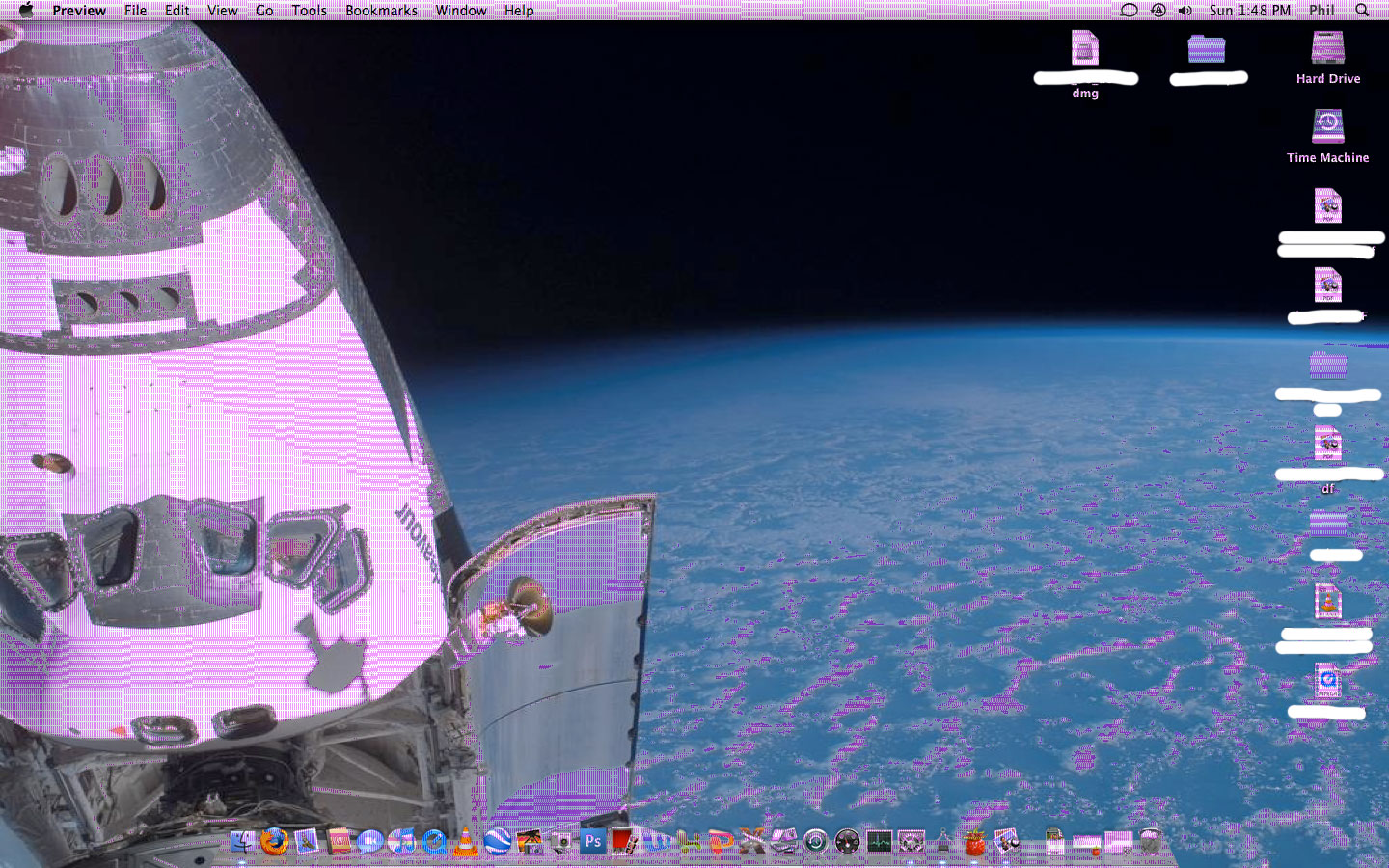Open the File menu
This screenshot has height=868, width=1389.
tap(135, 10)
